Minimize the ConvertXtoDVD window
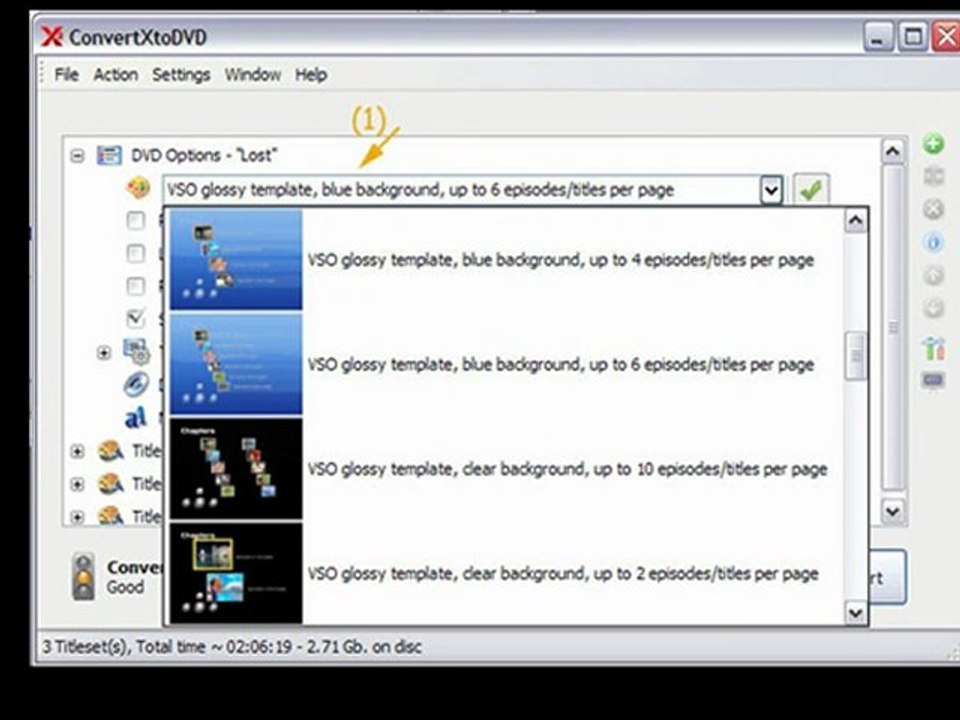The image size is (960, 720). [x=878, y=37]
